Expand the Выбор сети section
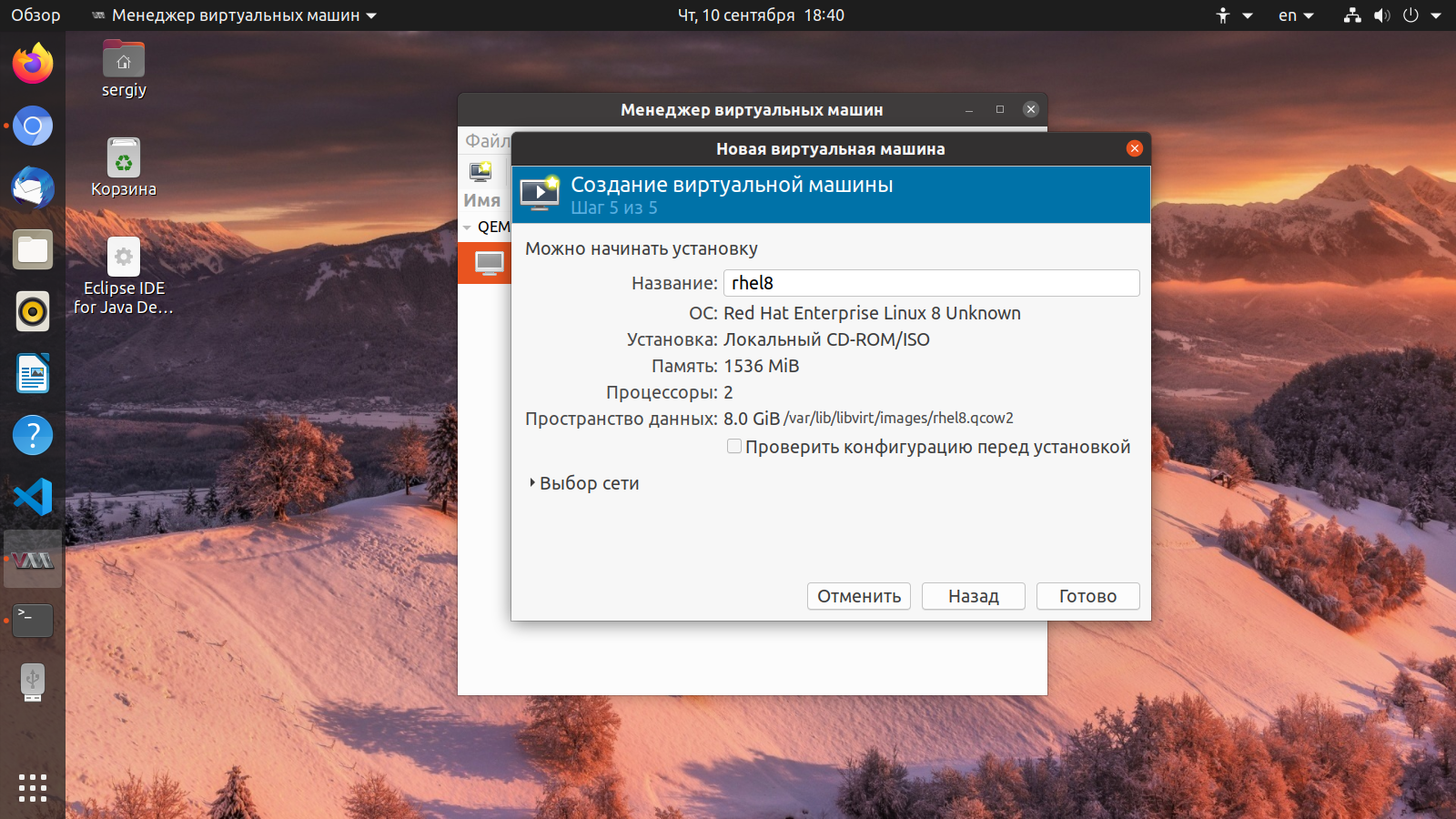Viewport: 1456px width, 819px height. pyautogui.click(x=584, y=483)
